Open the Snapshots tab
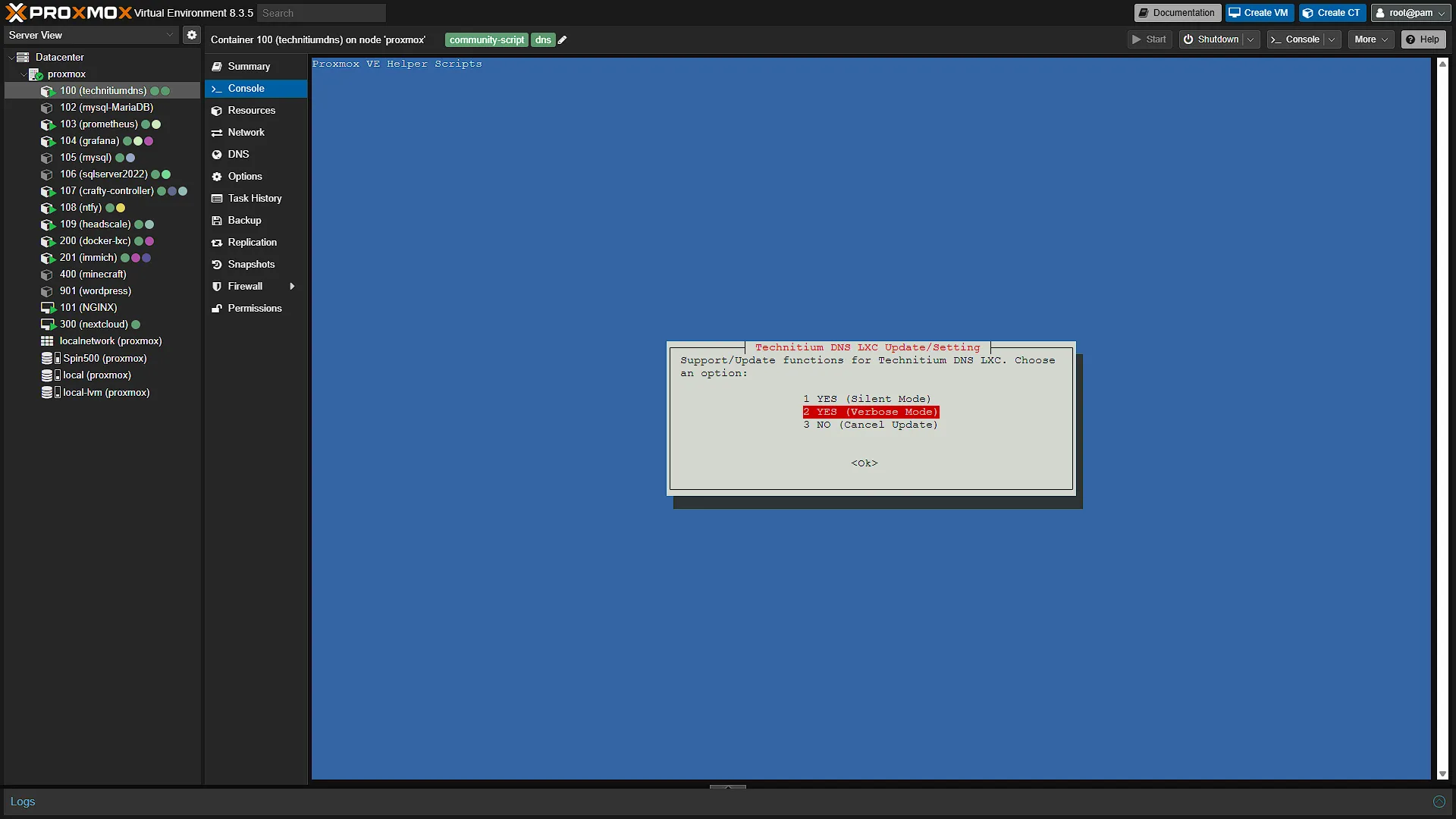 tap(256, 265)
